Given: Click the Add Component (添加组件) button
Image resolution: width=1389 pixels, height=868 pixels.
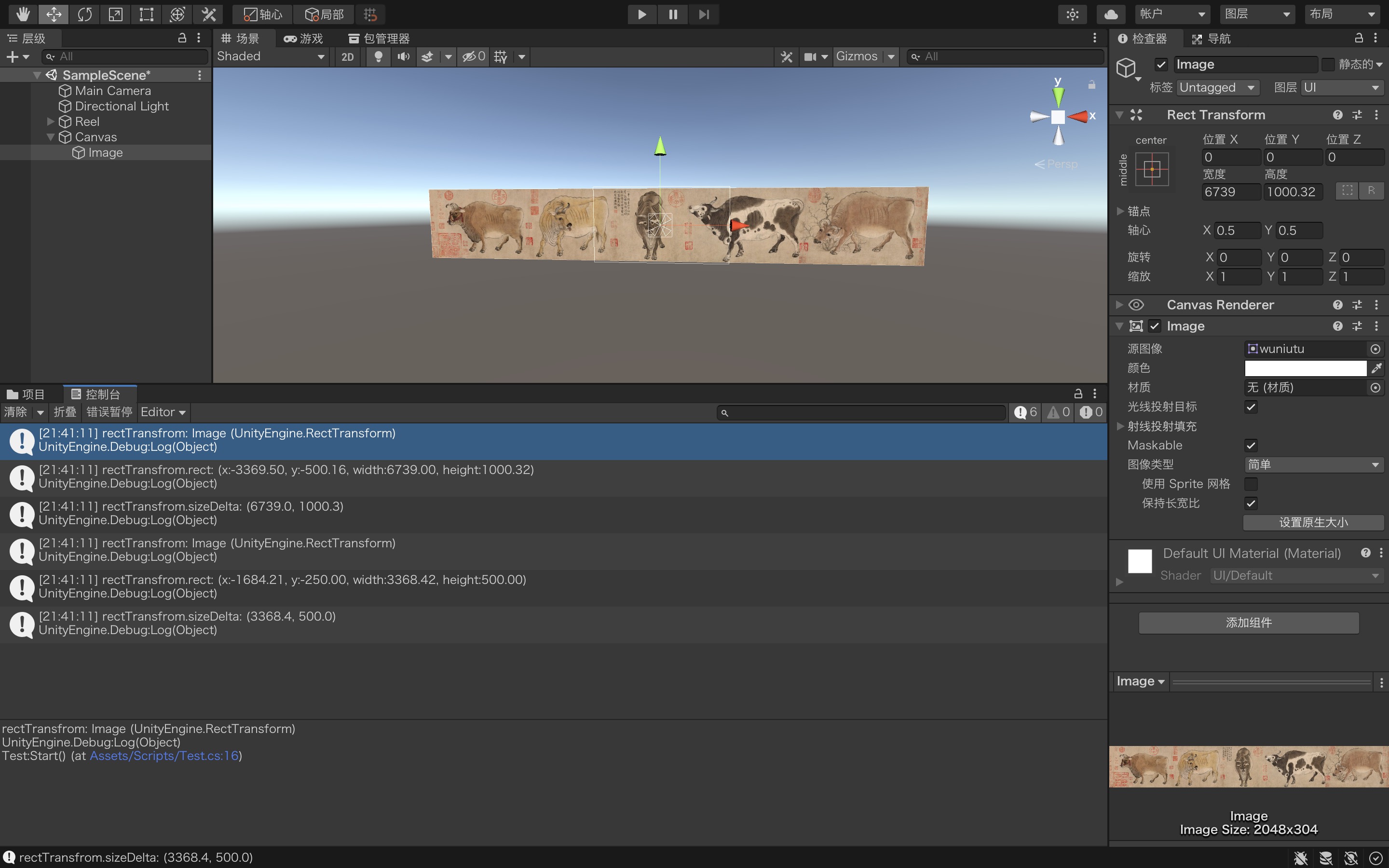Looking at the screenshot, I should [1248, 623].
